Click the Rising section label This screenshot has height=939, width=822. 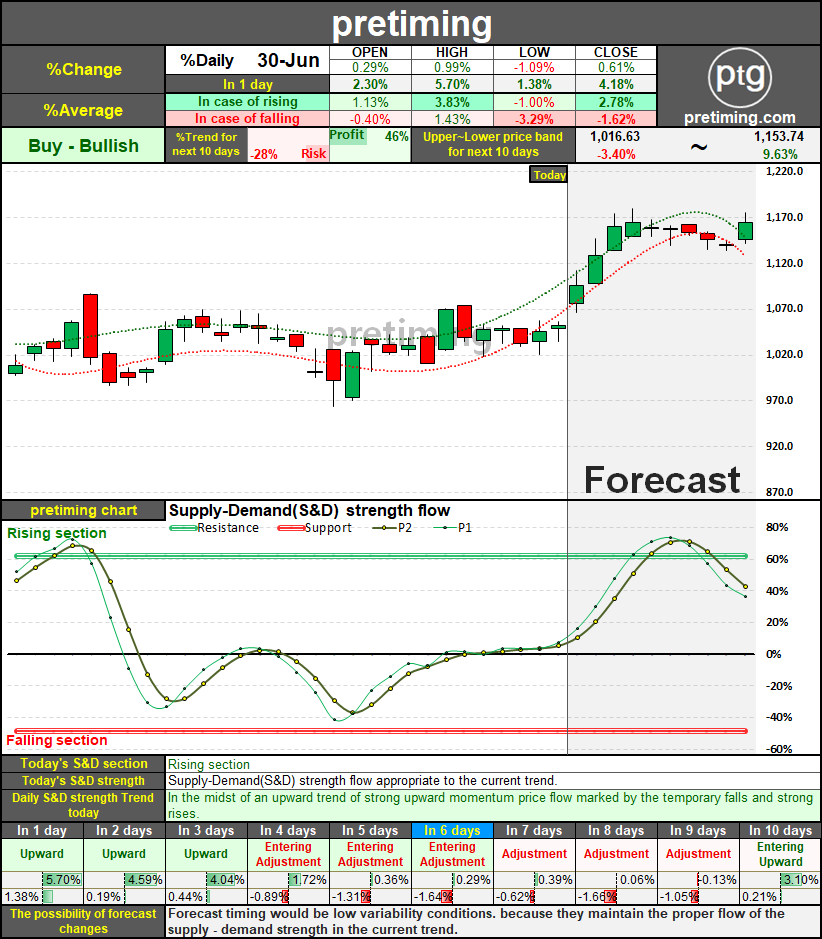tap(57, 533)
